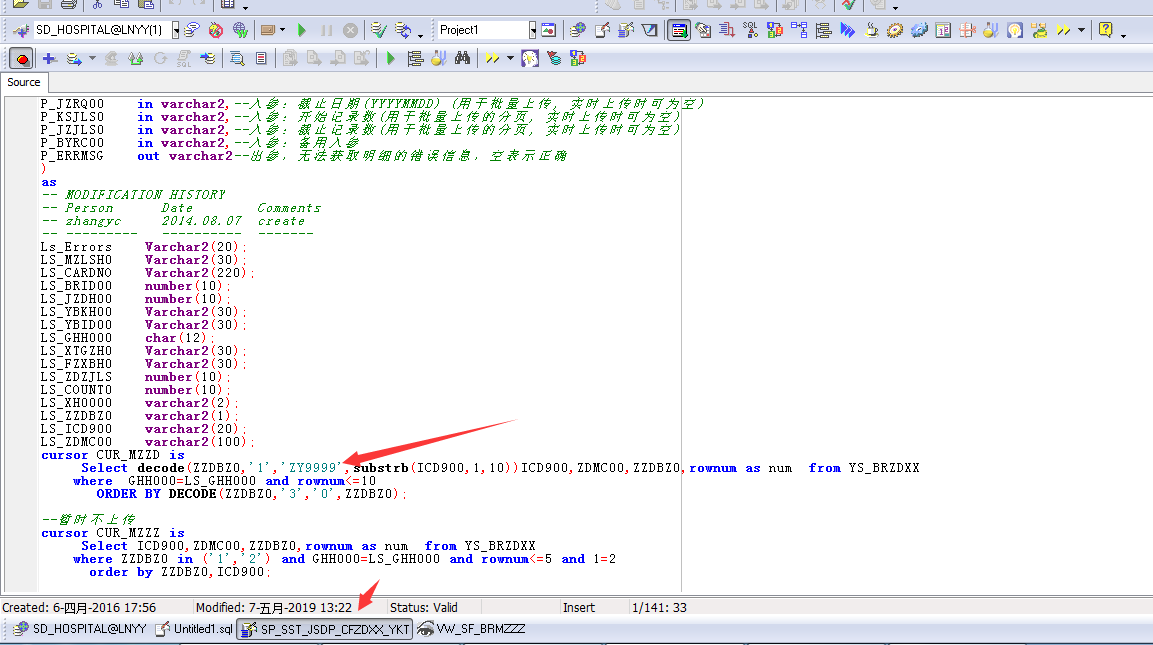Switch to Untitled1.sql tab
This screenshot has width=1153, height=645.
click(x=194, y=629)
